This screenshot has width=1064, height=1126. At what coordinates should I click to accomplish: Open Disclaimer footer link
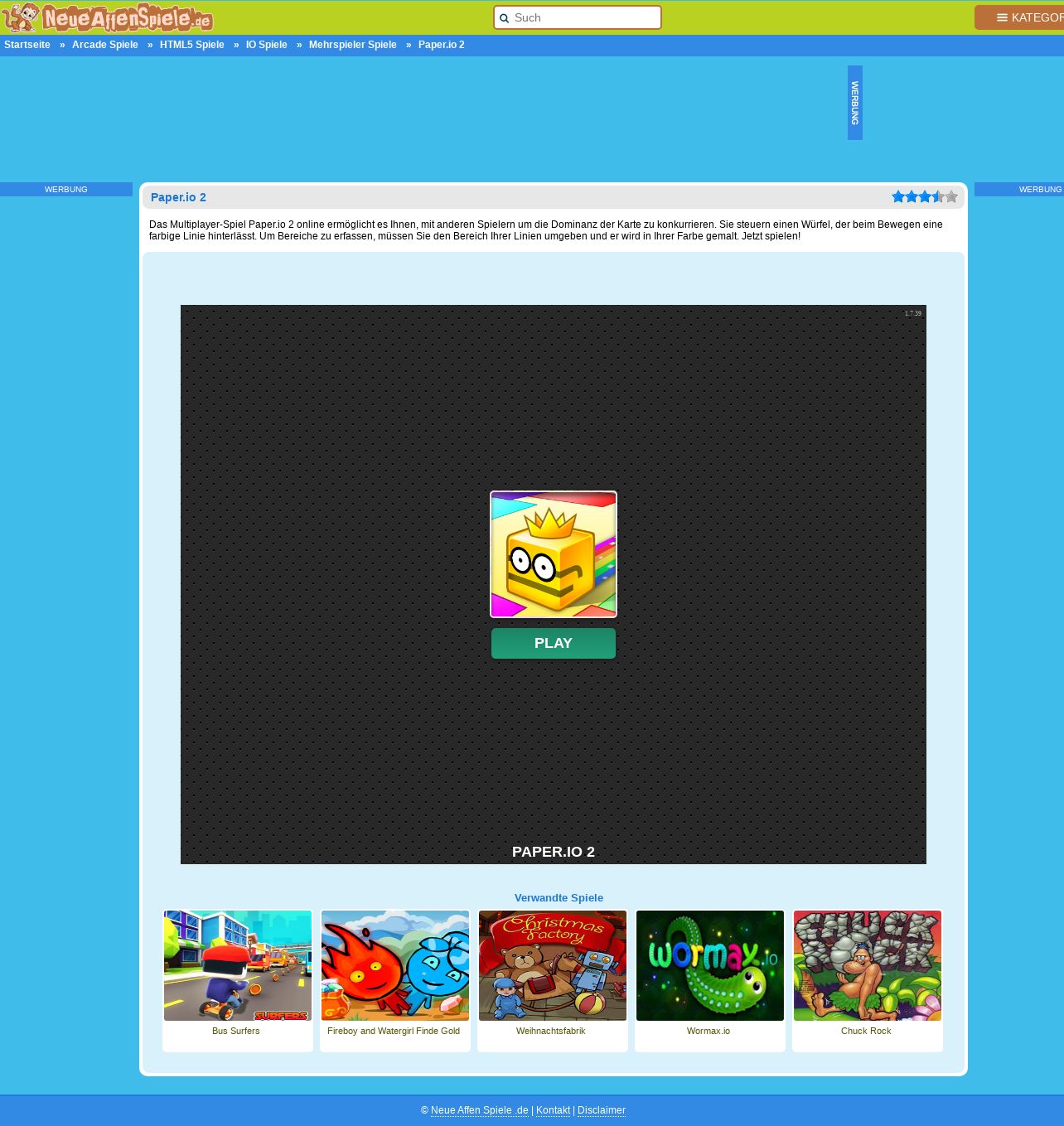pos(602,1110)
